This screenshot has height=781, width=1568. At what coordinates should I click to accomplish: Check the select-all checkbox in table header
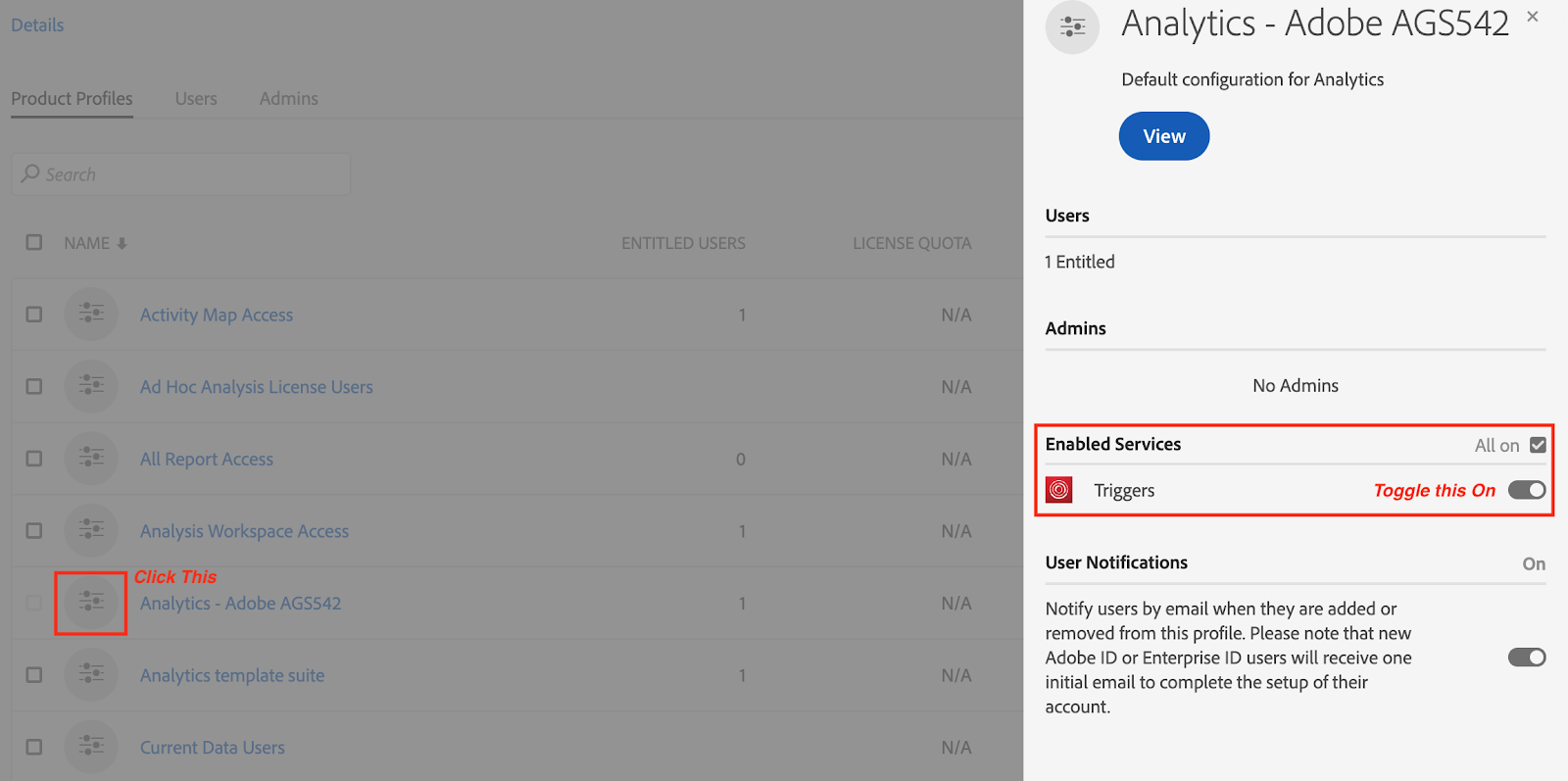coord(34,242)
